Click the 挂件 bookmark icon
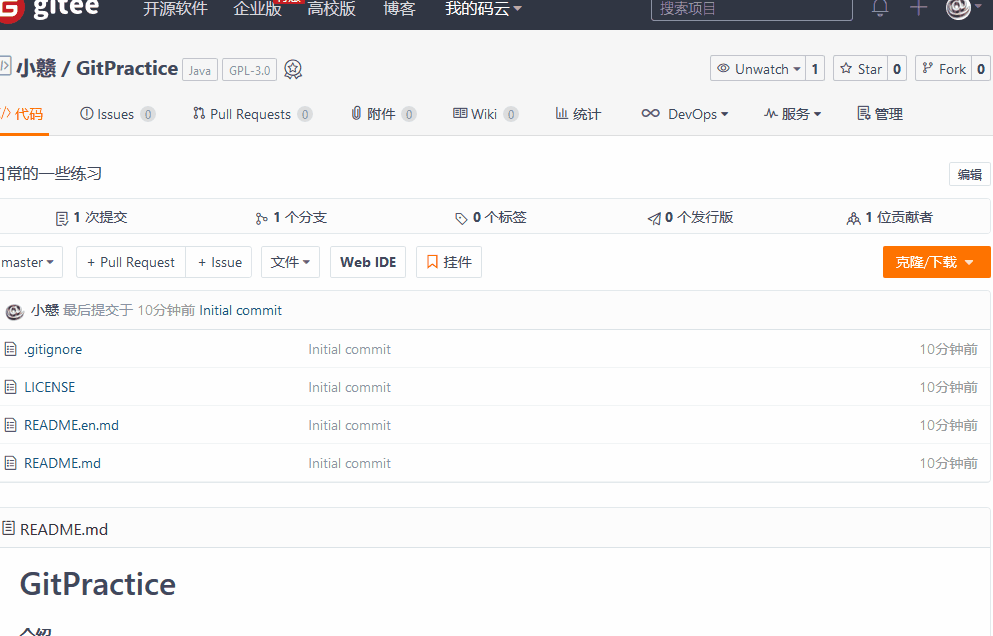The width and height of the screenshot is (993, 636). click(432, 262)
